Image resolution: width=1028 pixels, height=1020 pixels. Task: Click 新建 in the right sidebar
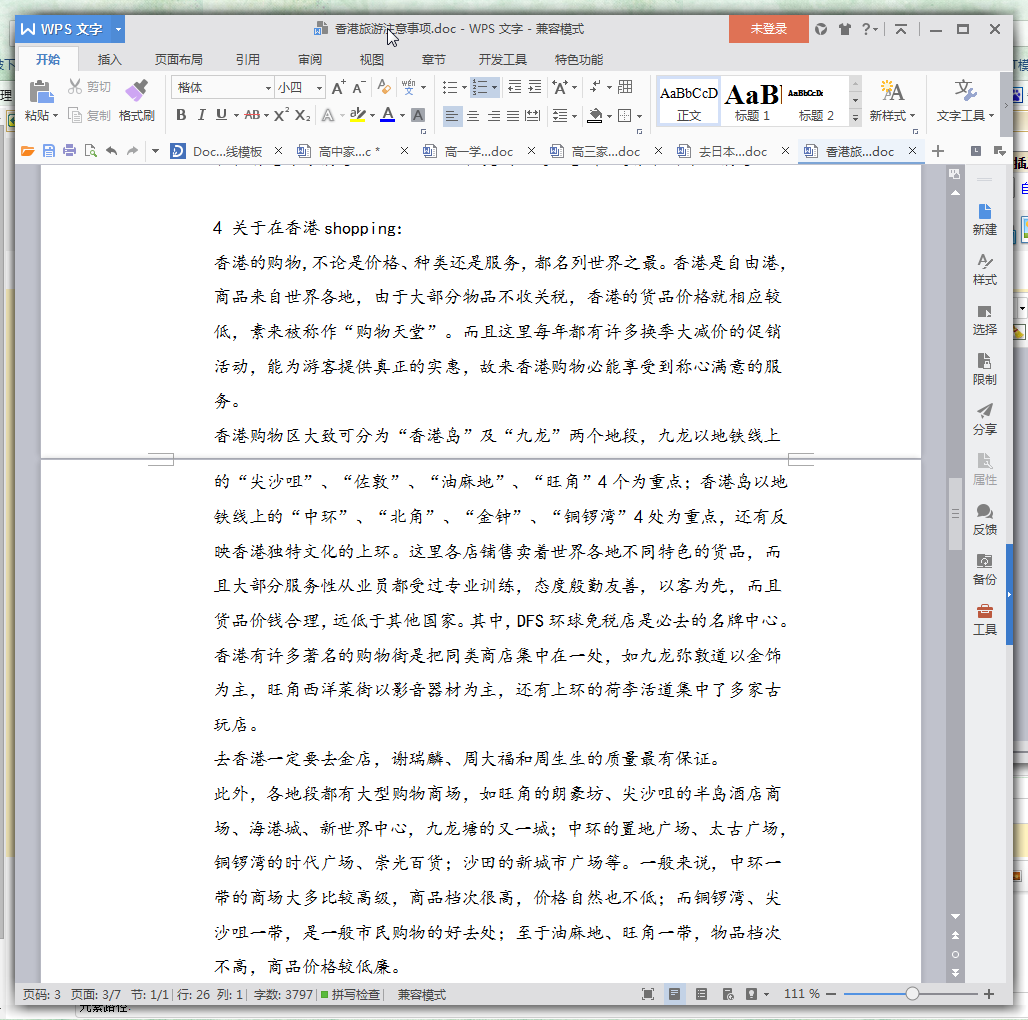pyautogui.click(x=984, y=220)
